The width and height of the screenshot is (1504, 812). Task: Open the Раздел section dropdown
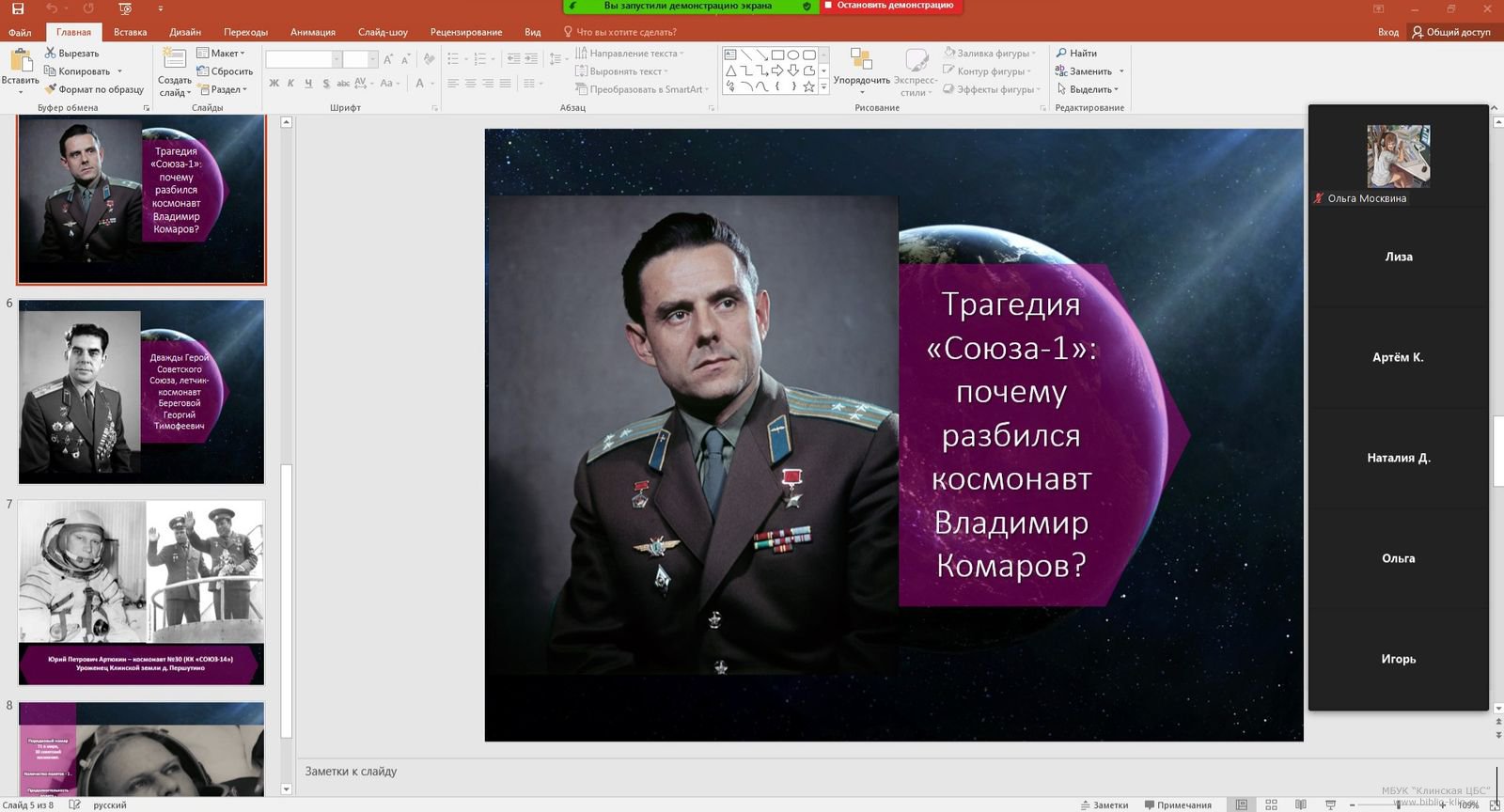tap(223, 89)
